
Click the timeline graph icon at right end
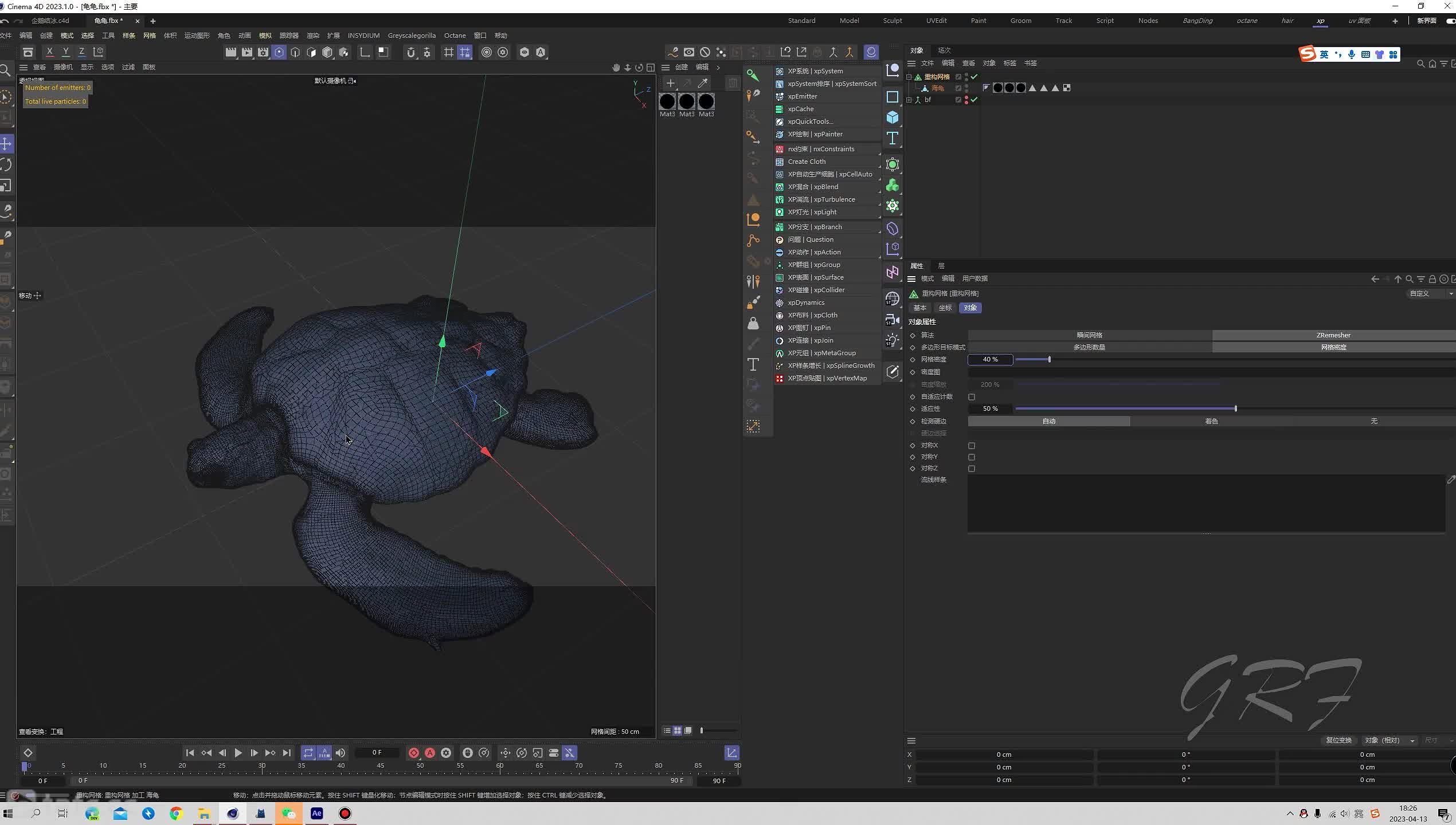pos(732,753)
